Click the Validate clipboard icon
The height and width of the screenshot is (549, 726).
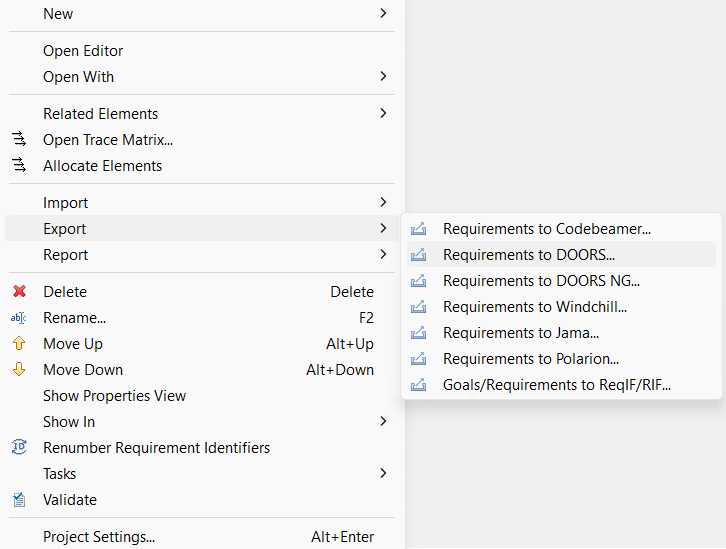19,500
